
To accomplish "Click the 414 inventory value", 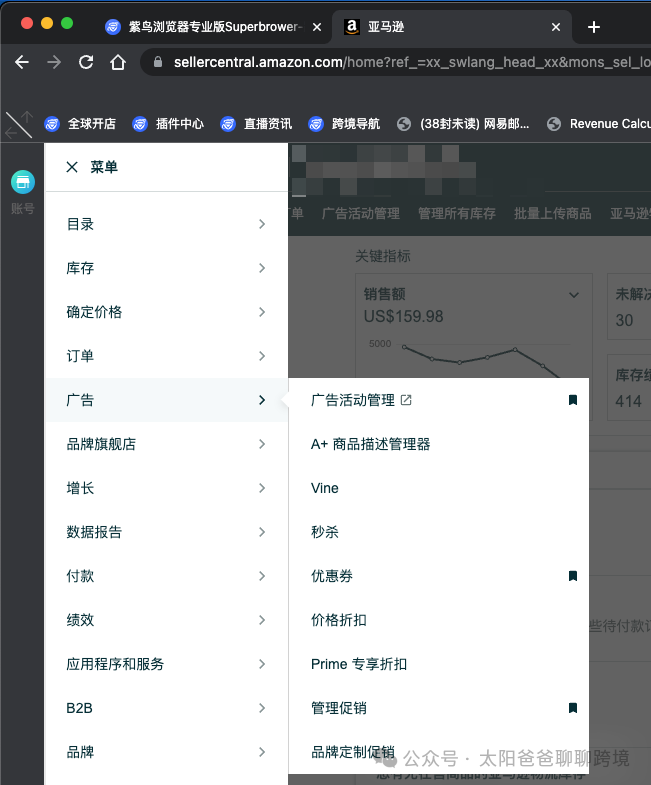I will (628, 402).
